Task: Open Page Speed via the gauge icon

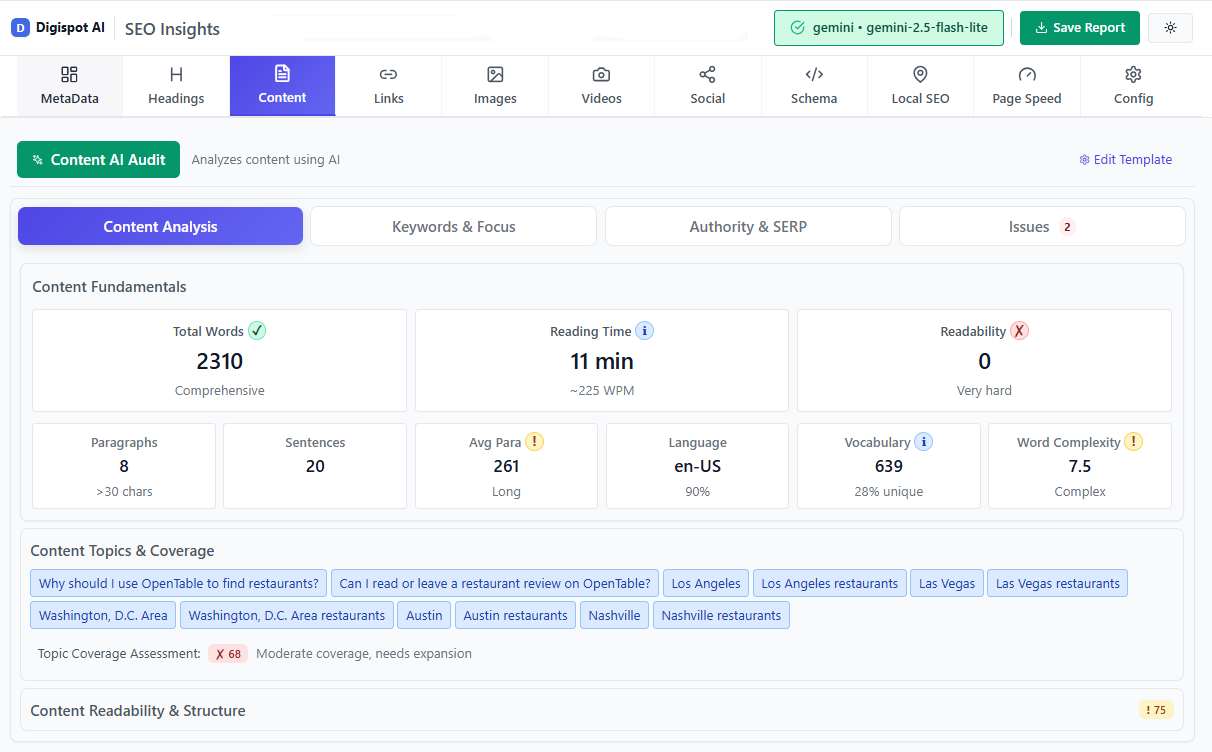Action: click(1026, 74)
